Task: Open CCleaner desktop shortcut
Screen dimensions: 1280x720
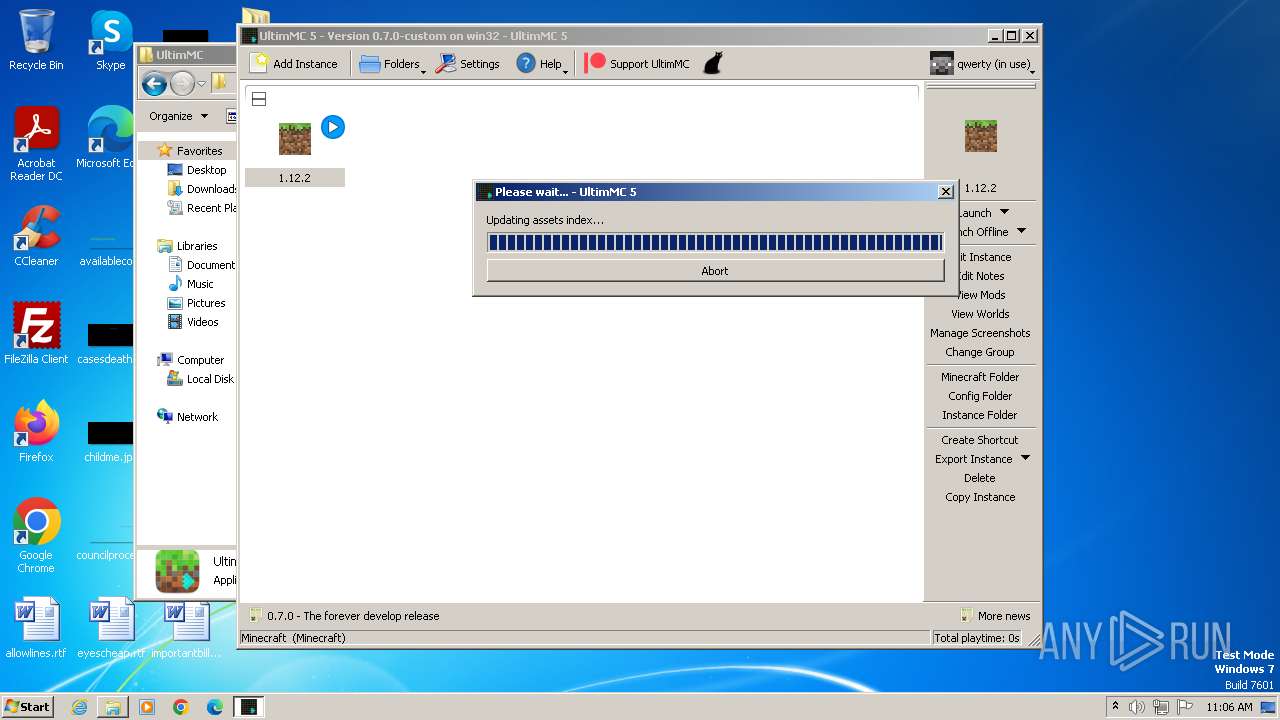Action: [36, 236]
